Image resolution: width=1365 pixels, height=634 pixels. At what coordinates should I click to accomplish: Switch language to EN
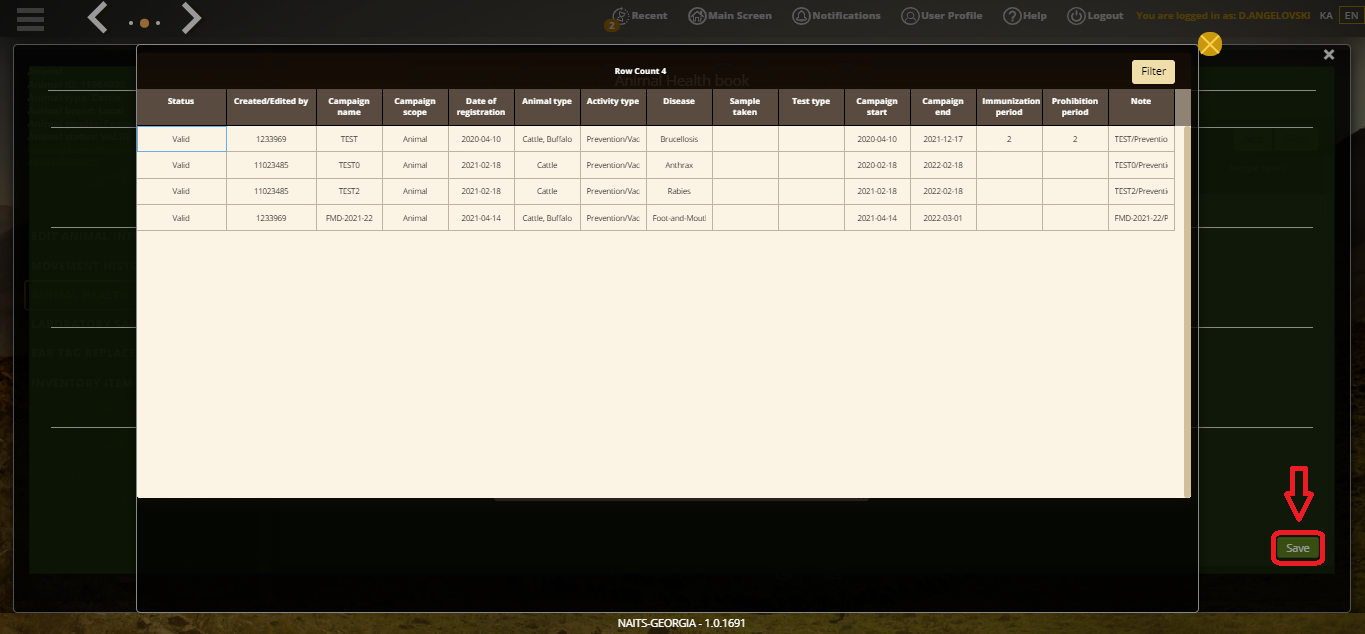1350,16
